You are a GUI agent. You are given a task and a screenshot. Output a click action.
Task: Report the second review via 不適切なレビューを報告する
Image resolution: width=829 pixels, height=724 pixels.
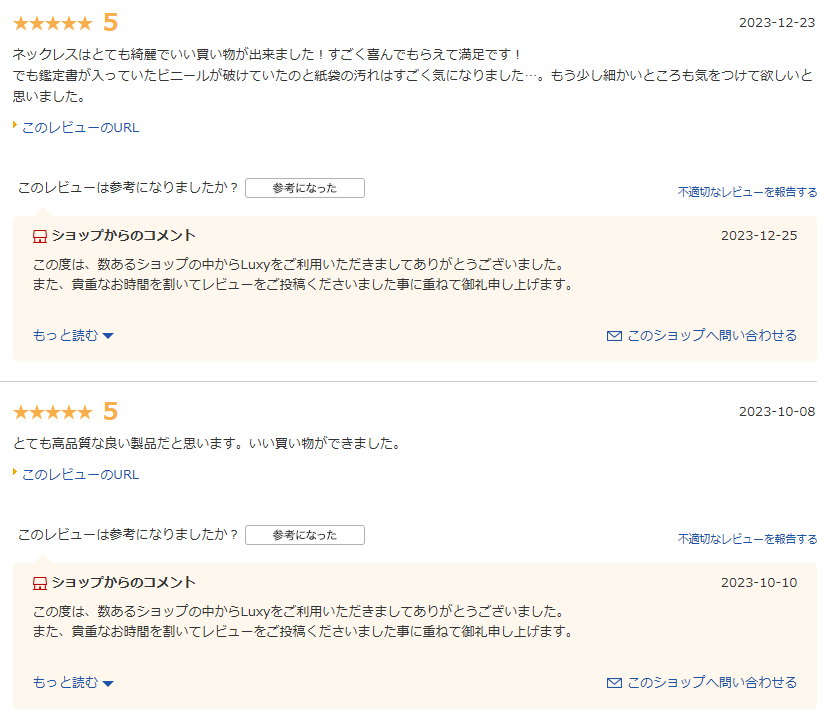(x=746, y=539)
